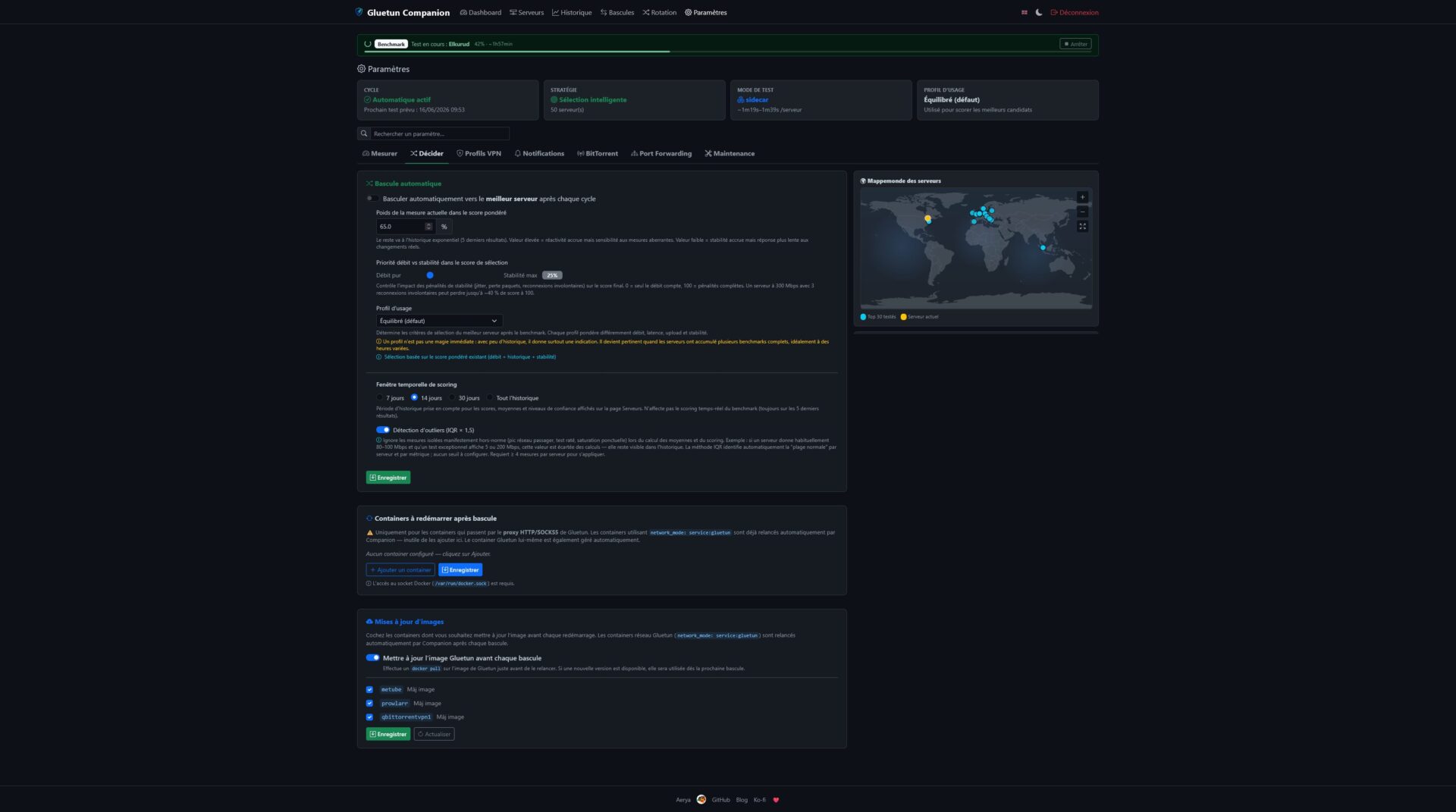Click the débit vs stabilité slider handle
Image resolution: width=1456 pixels, height=812 pixels.
[430, 275]
